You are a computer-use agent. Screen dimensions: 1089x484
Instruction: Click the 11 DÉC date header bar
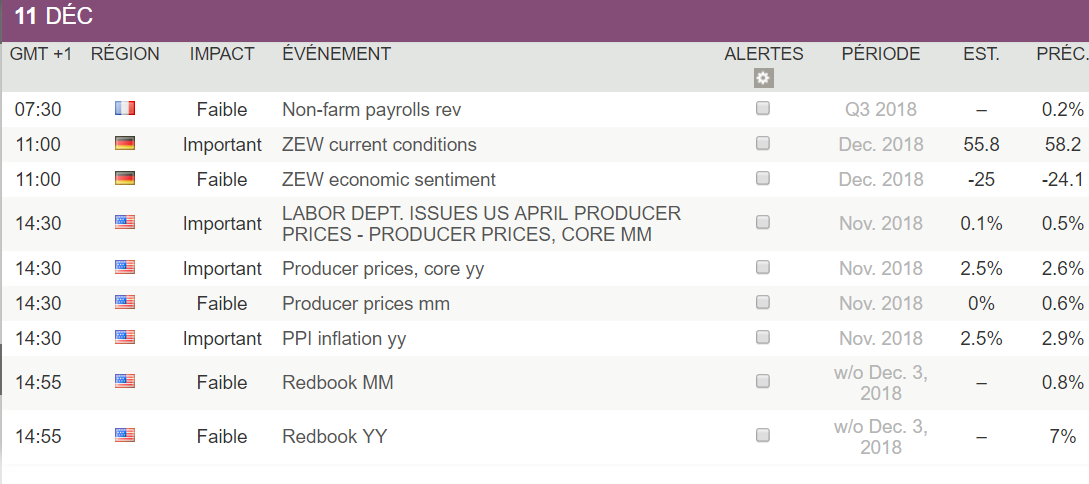(544, 18)
